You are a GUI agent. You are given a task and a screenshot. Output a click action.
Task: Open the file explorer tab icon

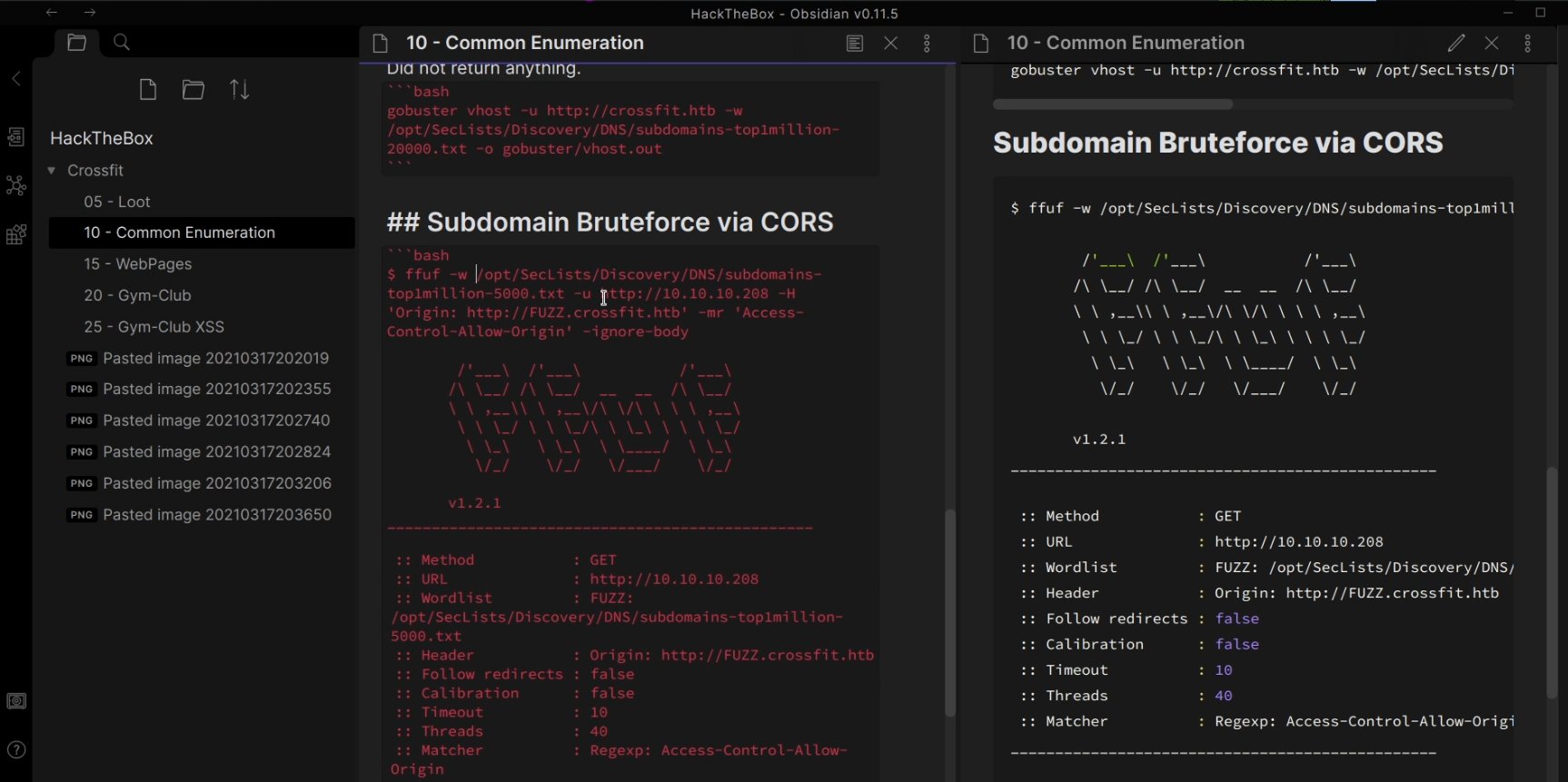pyautogui.click(x=76, y=42)
